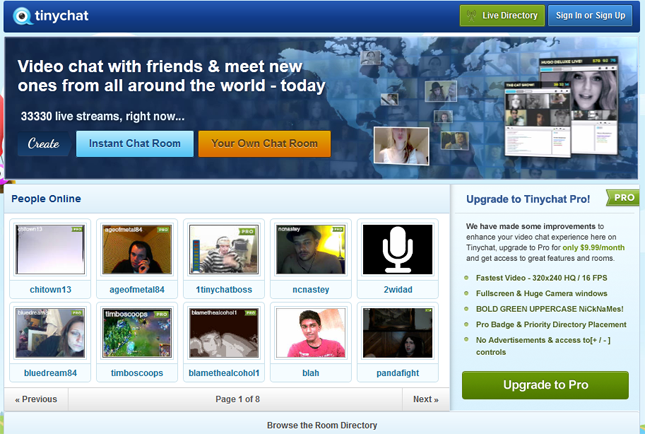Click the Tinychat logo icon
This screenshot has width=645, height=434.
[x=20, y=17]
